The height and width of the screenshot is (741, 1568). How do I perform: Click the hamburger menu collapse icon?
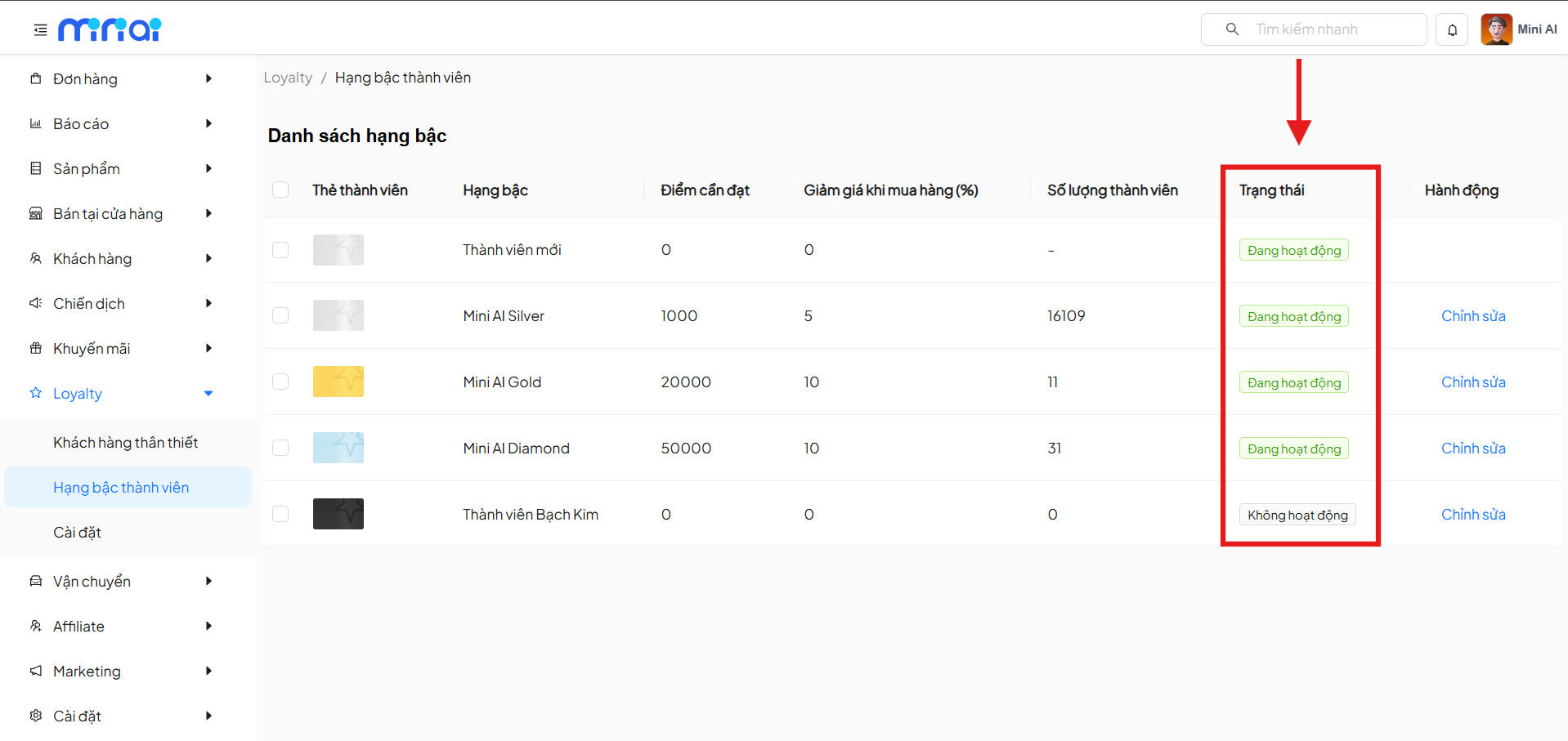tap(40, 30)
